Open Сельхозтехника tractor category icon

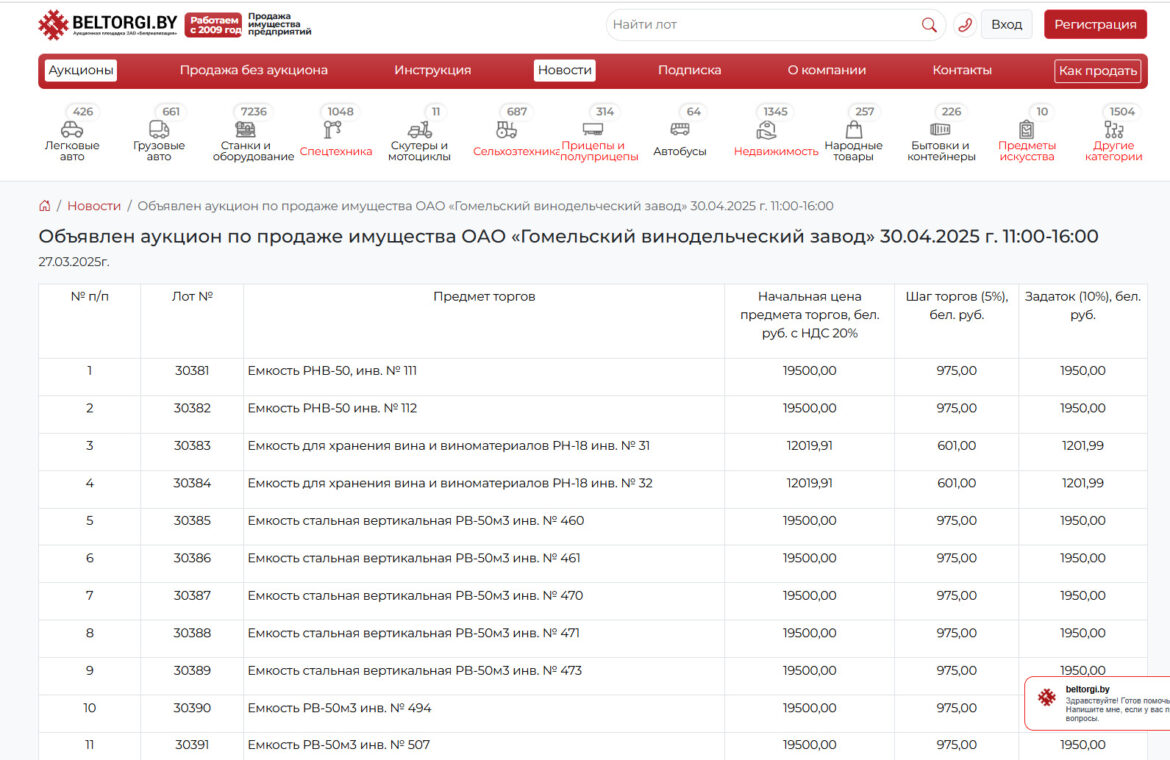coord(507,130)
